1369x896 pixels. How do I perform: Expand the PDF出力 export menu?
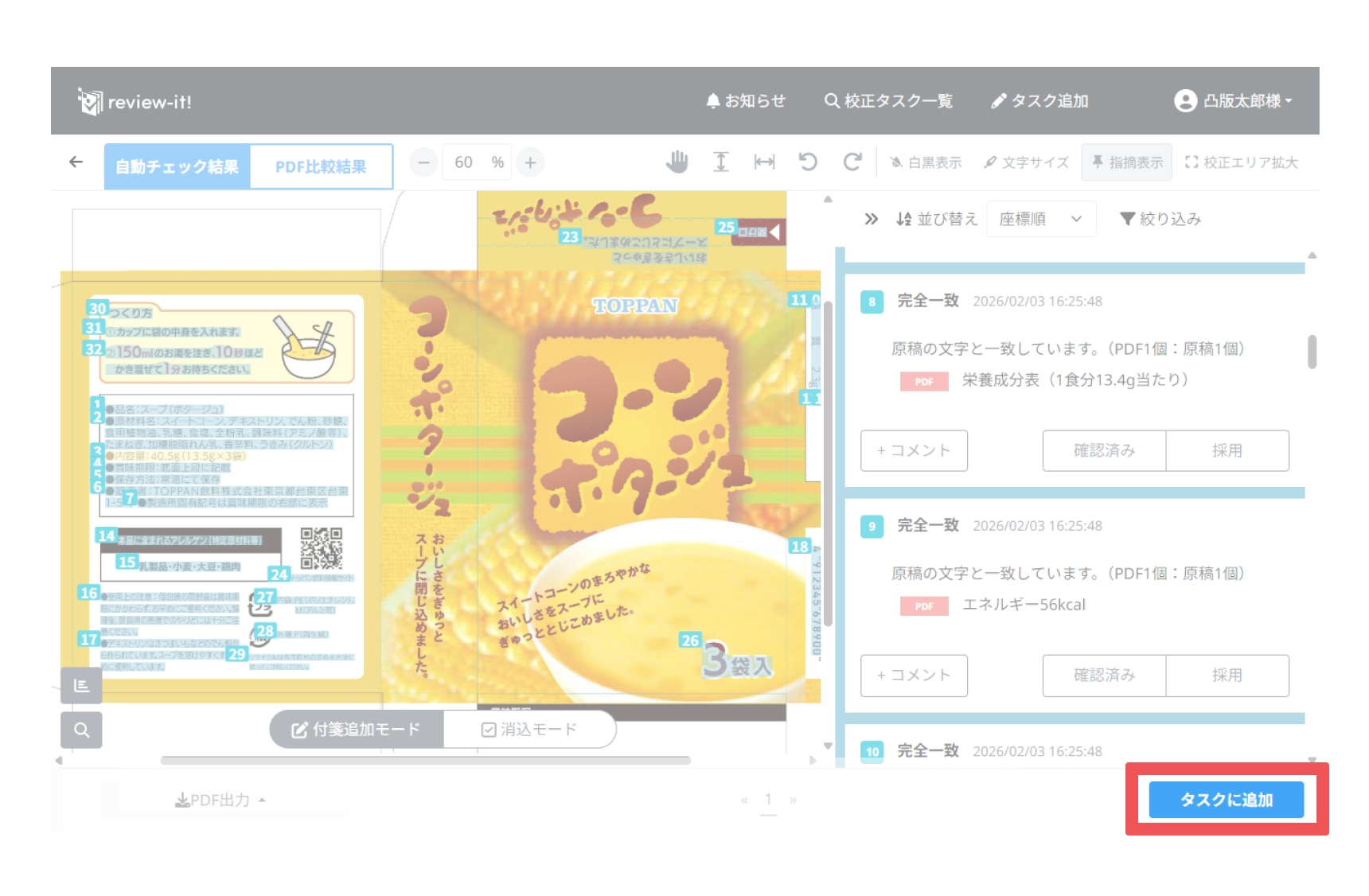[220, 800]
